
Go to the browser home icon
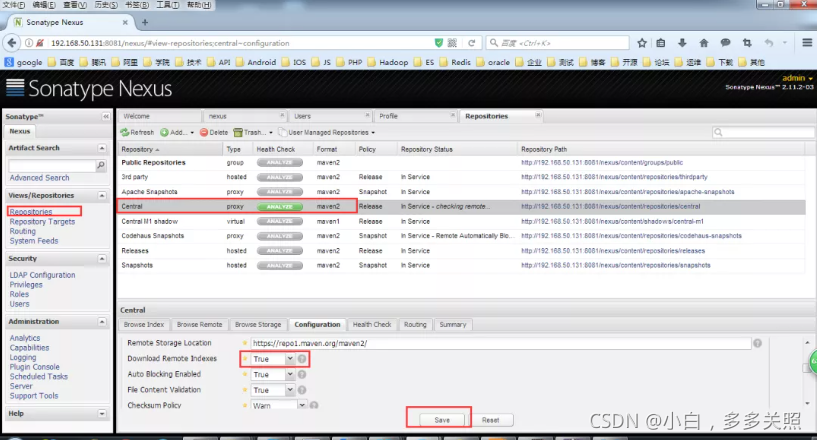click(x=703, y=43)
